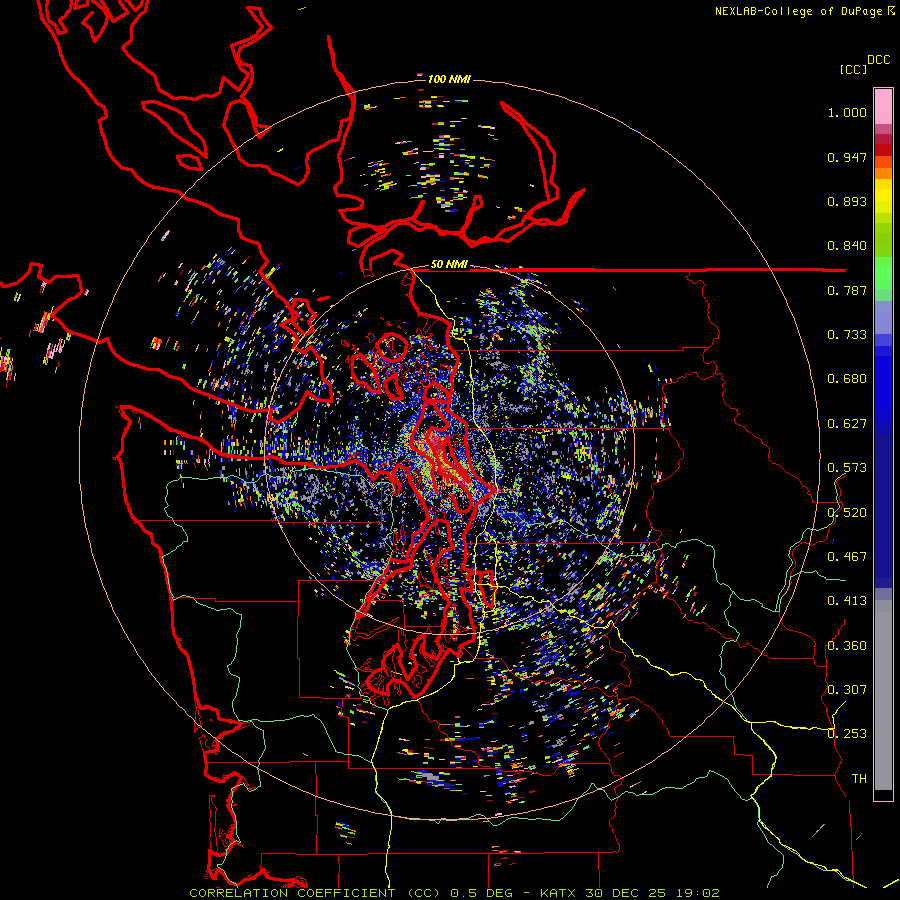Pick the light pink swatch atop color bar
Image resolution: width=900 pixels, height=900 pixels.
883,106
